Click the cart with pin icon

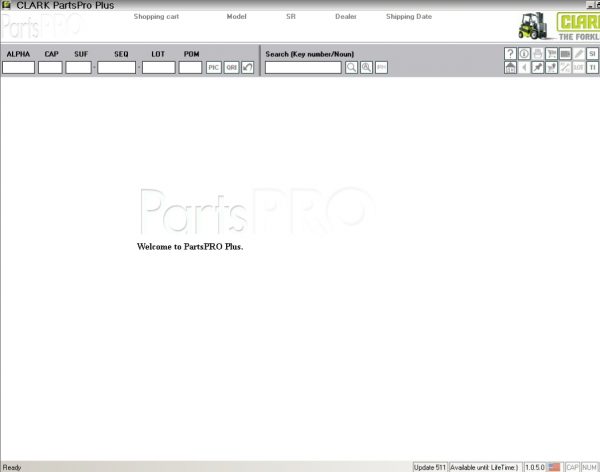coord(551,68)
